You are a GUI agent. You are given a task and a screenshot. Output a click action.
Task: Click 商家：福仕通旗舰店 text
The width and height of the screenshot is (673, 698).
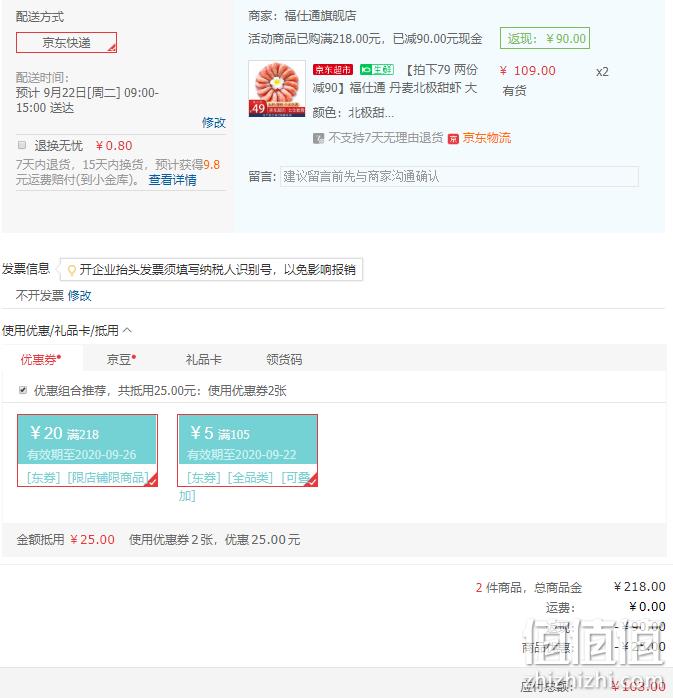(302, 16)
